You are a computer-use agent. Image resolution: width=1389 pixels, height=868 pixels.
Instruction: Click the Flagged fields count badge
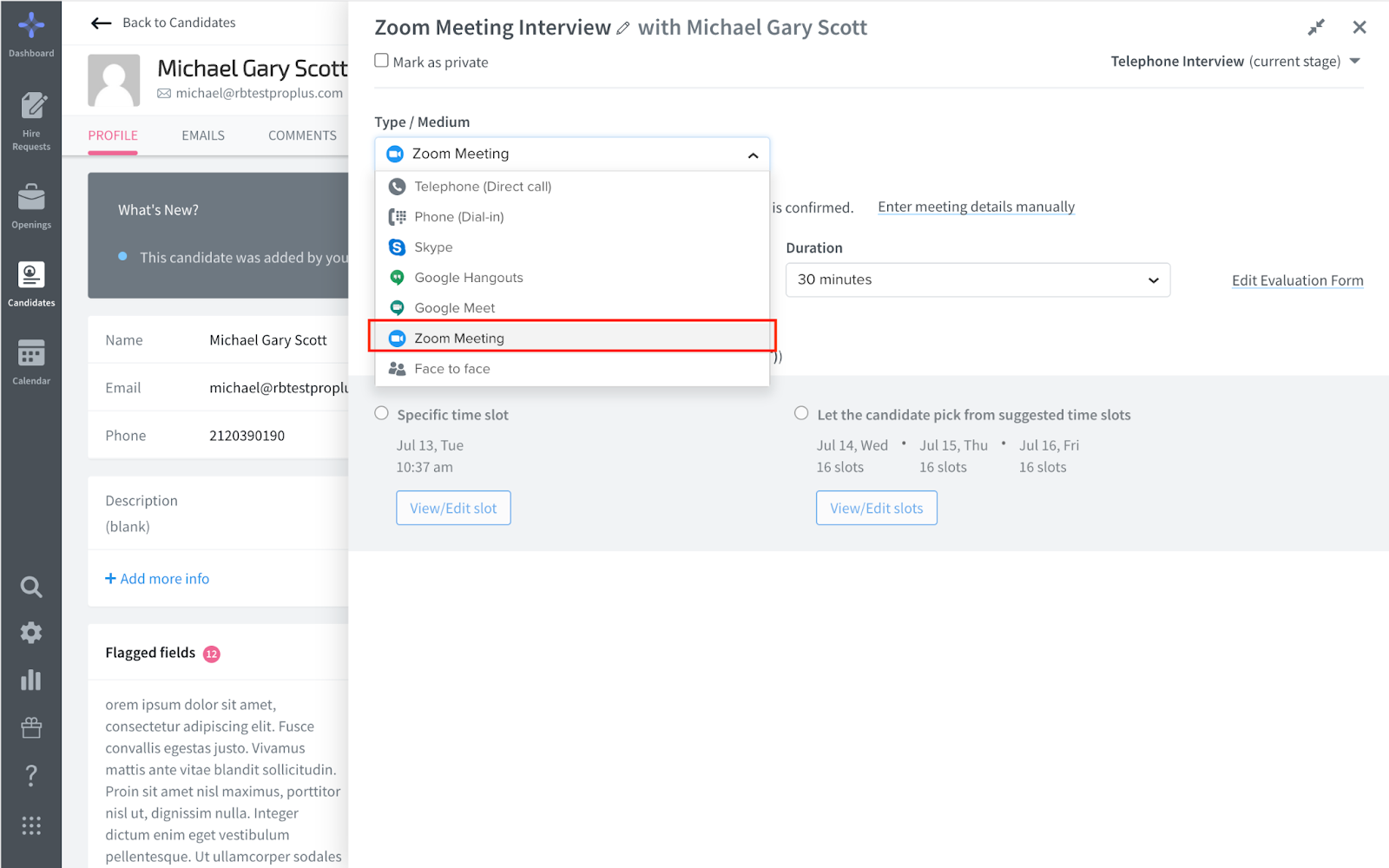point(212,654)
